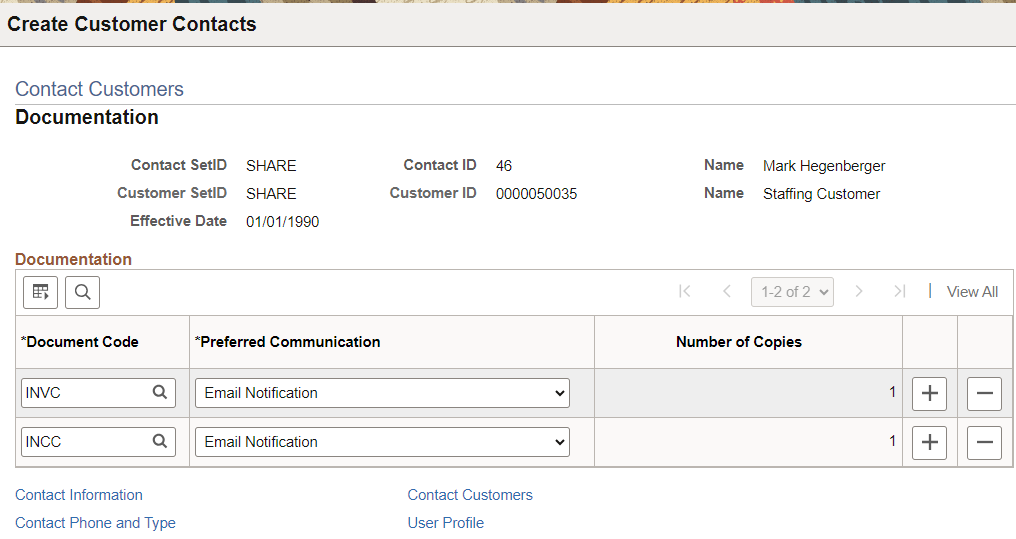Open the Contact Information link
Screen dimensions: 1016x539
pos(79,495)
